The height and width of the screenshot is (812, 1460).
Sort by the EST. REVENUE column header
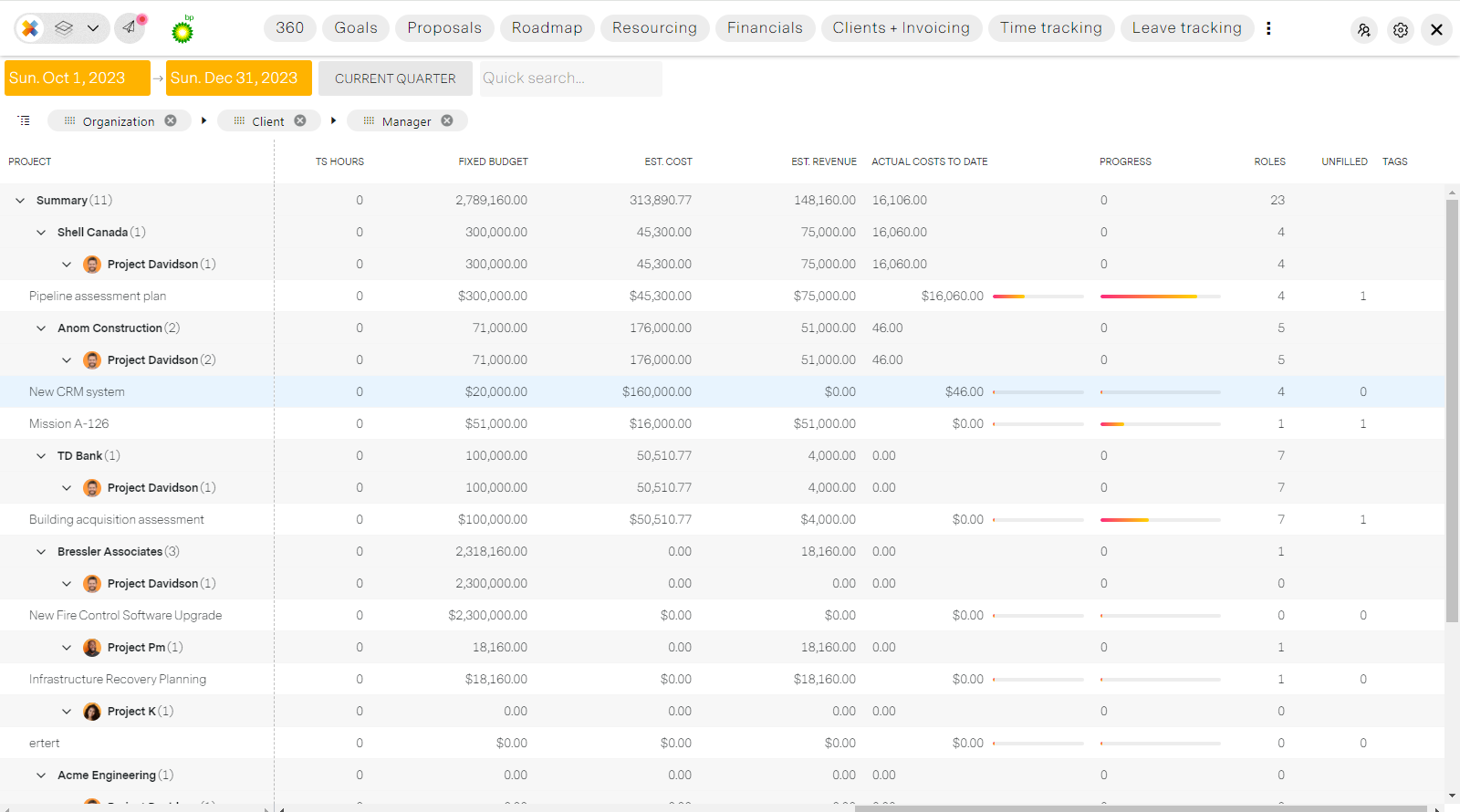coord(824,161)
